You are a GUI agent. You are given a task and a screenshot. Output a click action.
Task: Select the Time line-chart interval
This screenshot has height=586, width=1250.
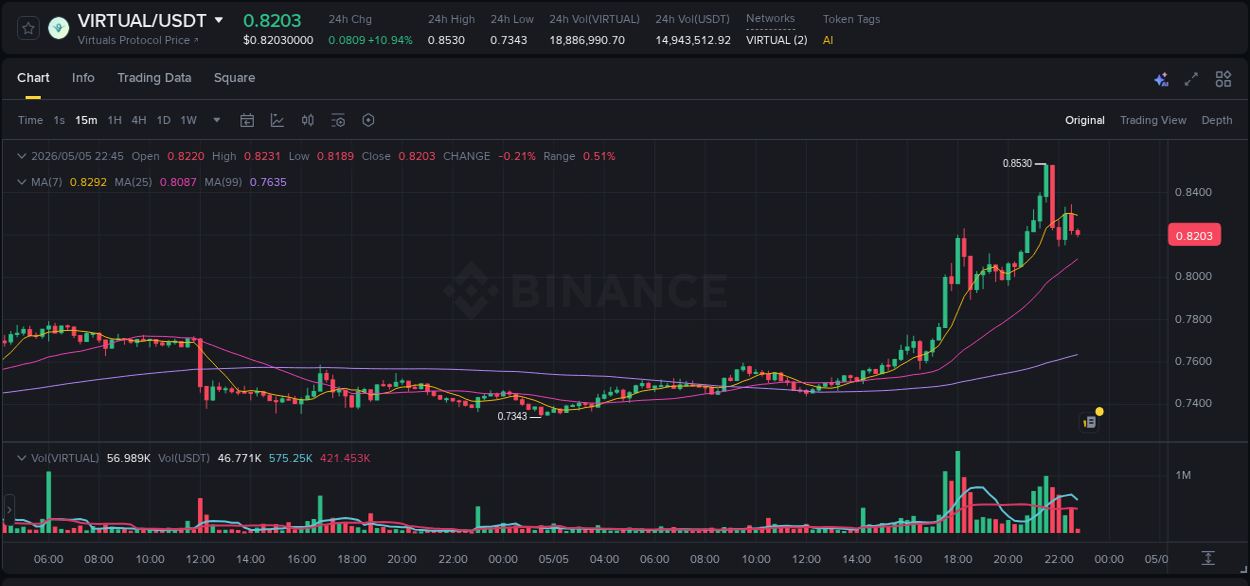click(30, 120)
